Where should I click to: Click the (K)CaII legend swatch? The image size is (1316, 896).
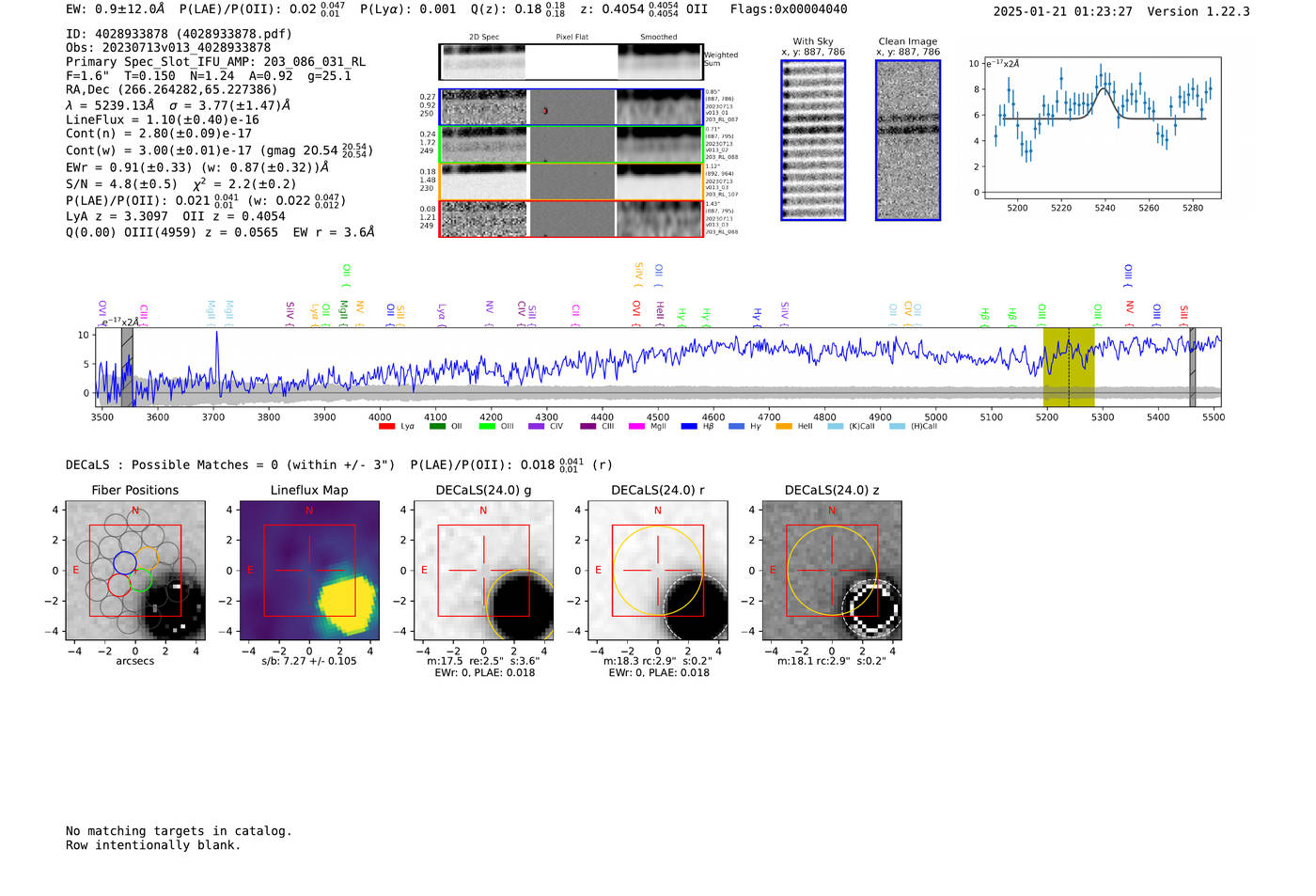coord(835,426)
